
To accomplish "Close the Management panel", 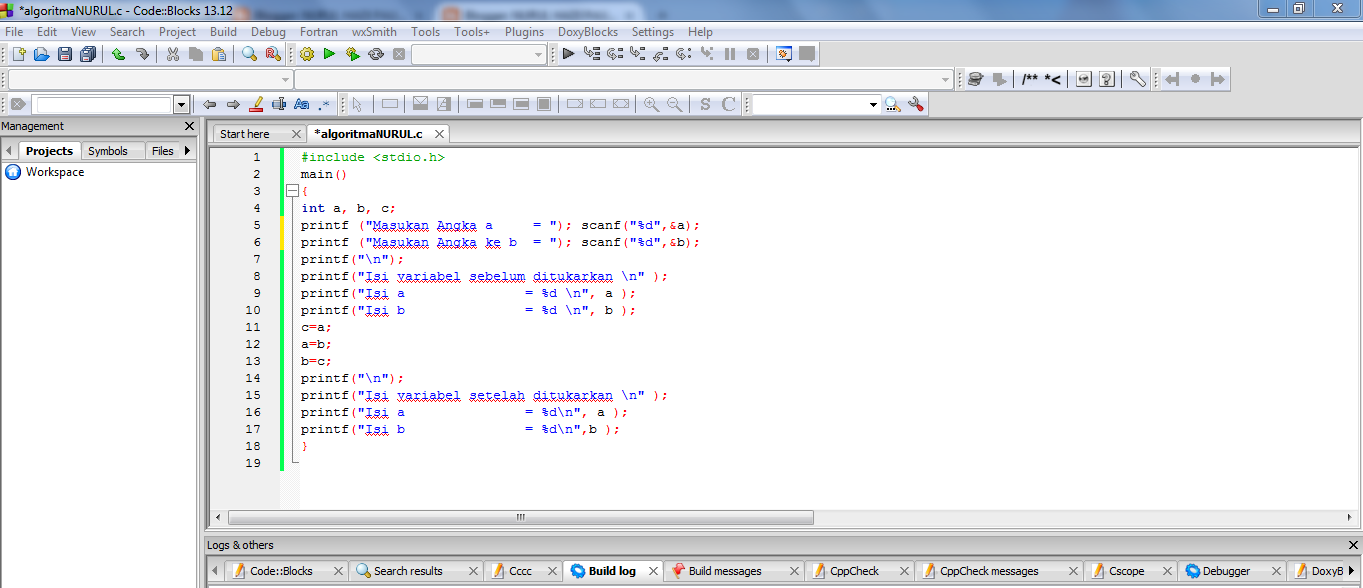I will pyautogui.click(x=190, y=126).
